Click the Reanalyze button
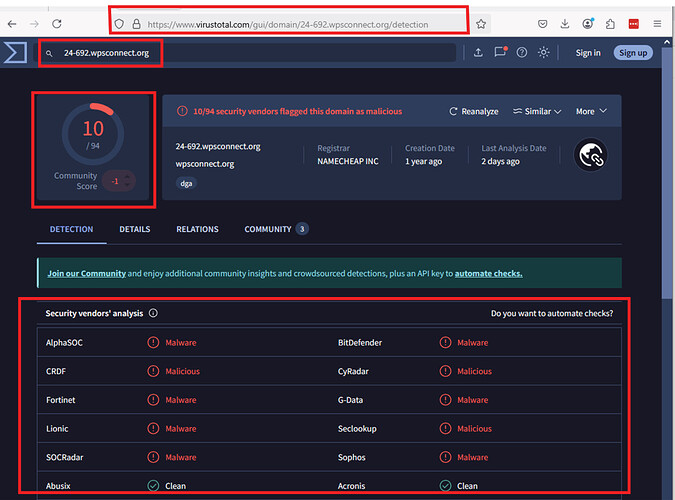The image size is (675, 500). pos(474,111)
